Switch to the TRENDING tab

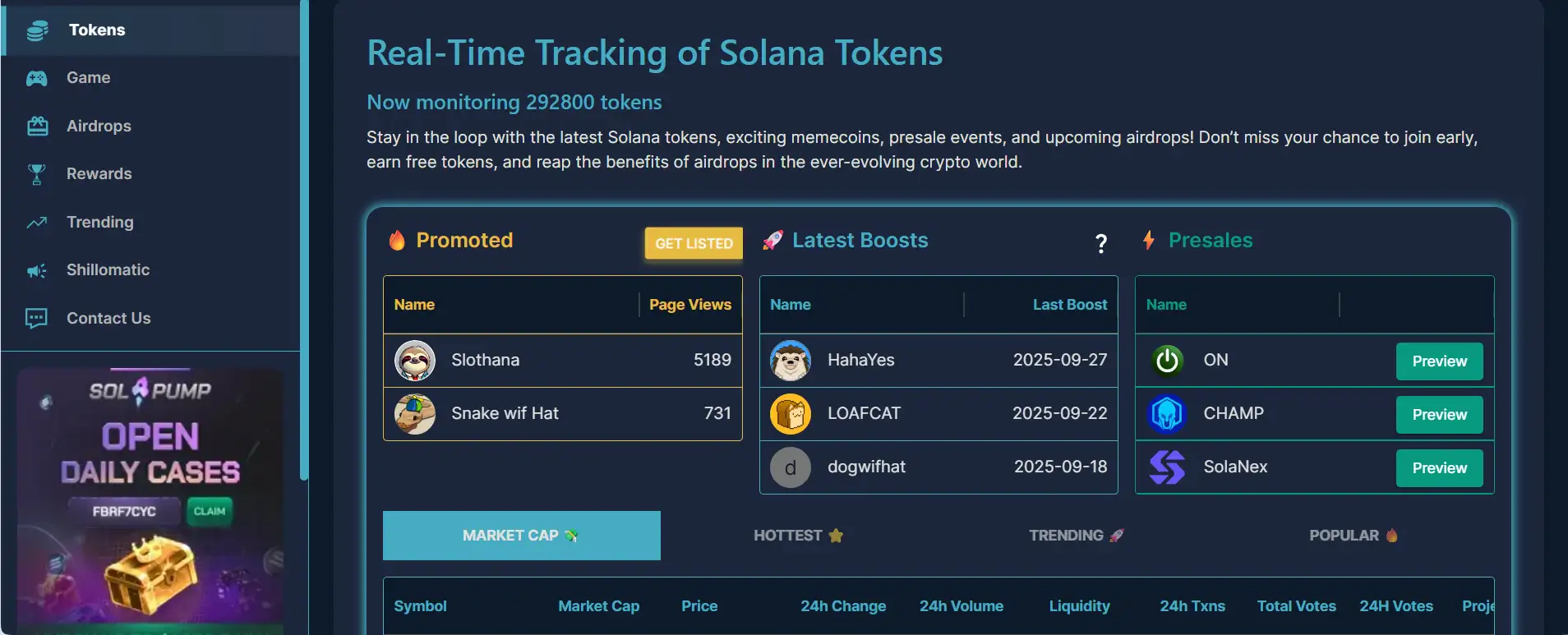1076,536
